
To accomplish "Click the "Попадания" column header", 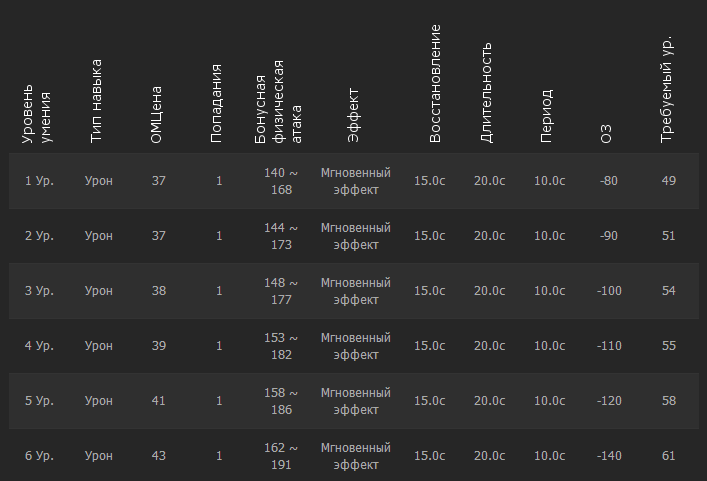I will click(217, 110).
